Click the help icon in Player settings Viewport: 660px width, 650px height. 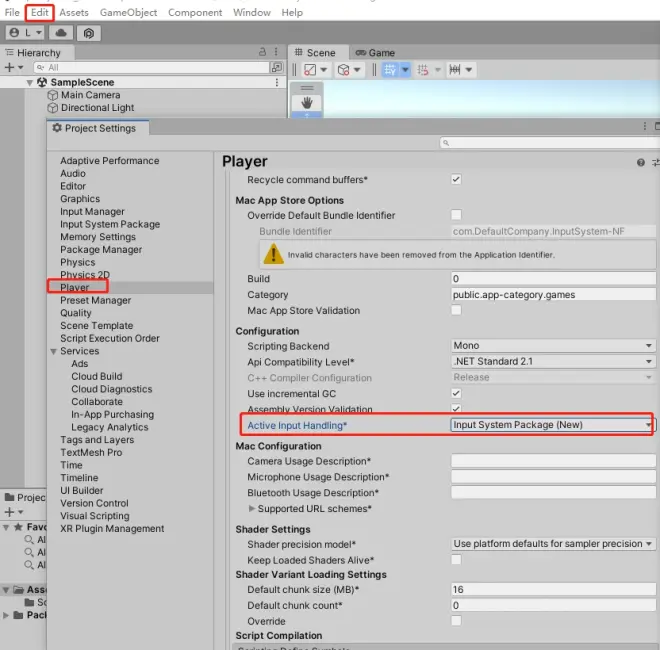click(641, 162)
